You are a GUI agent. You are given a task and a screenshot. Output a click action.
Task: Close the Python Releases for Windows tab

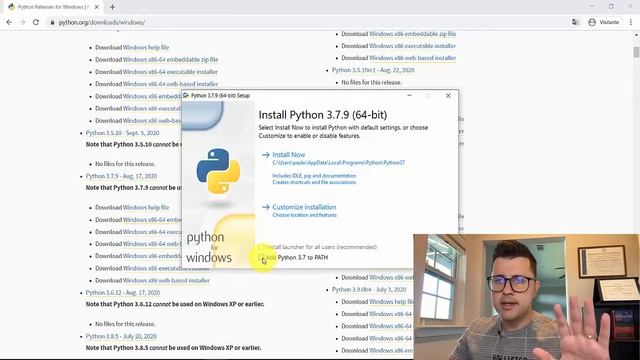97,7
